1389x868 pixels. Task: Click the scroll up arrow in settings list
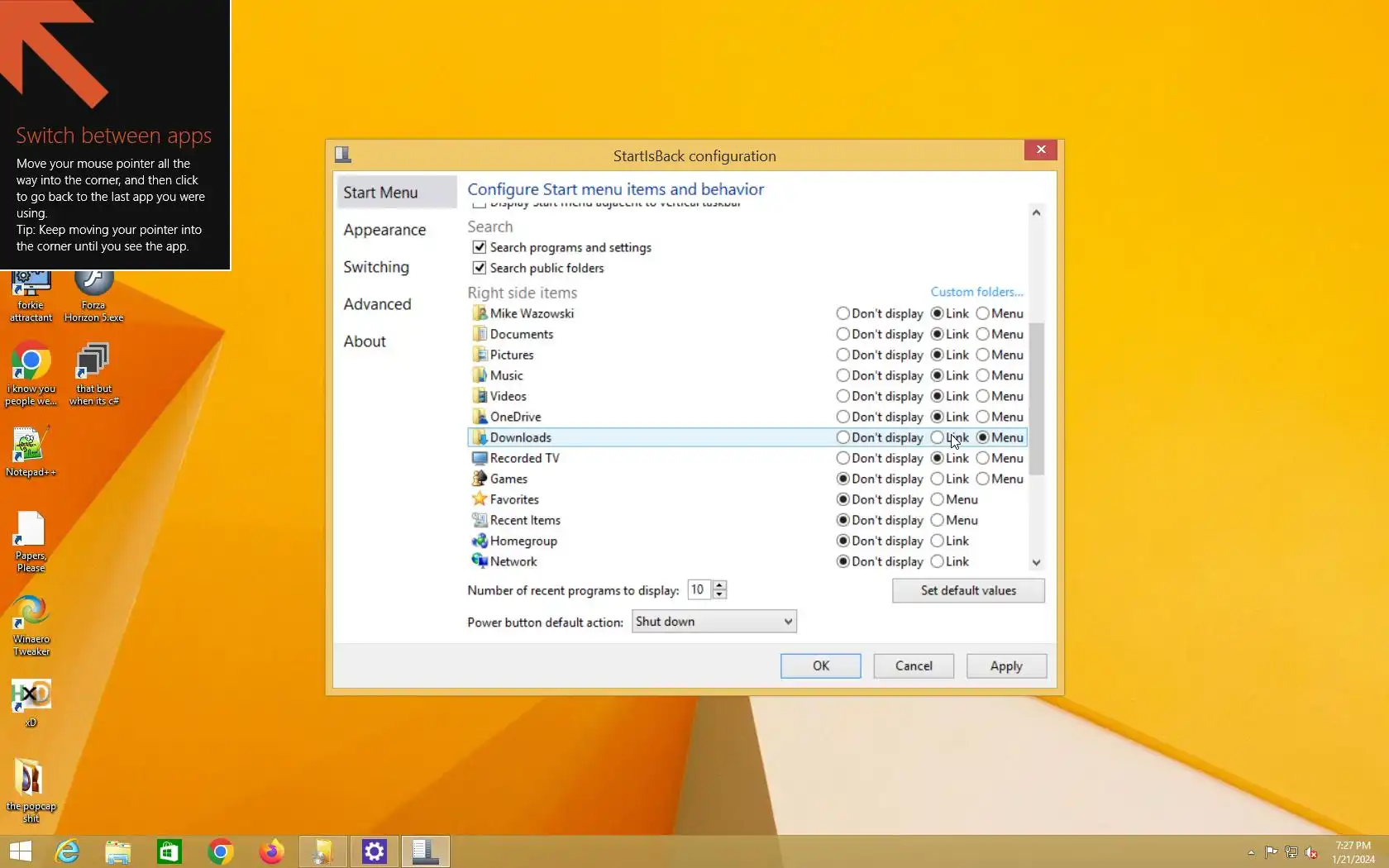pyautogui.click(x=1036, y=212)
